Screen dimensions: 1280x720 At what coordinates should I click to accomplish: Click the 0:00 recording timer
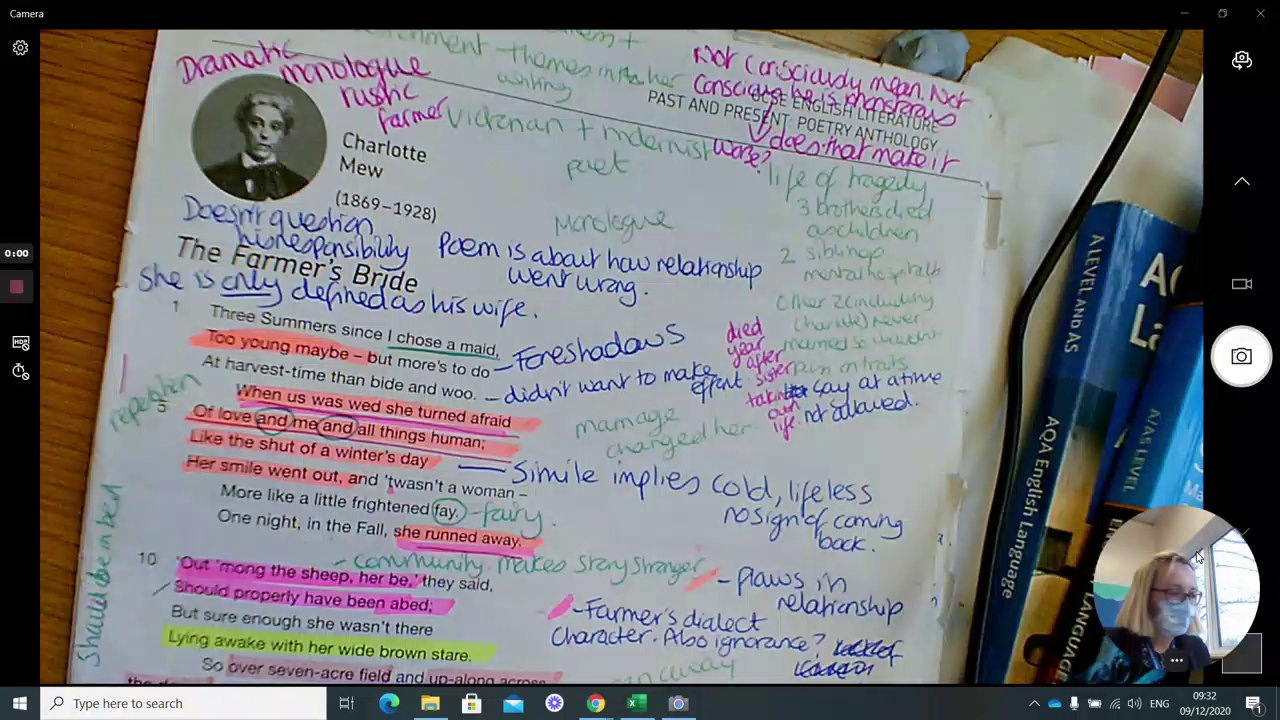16,253
